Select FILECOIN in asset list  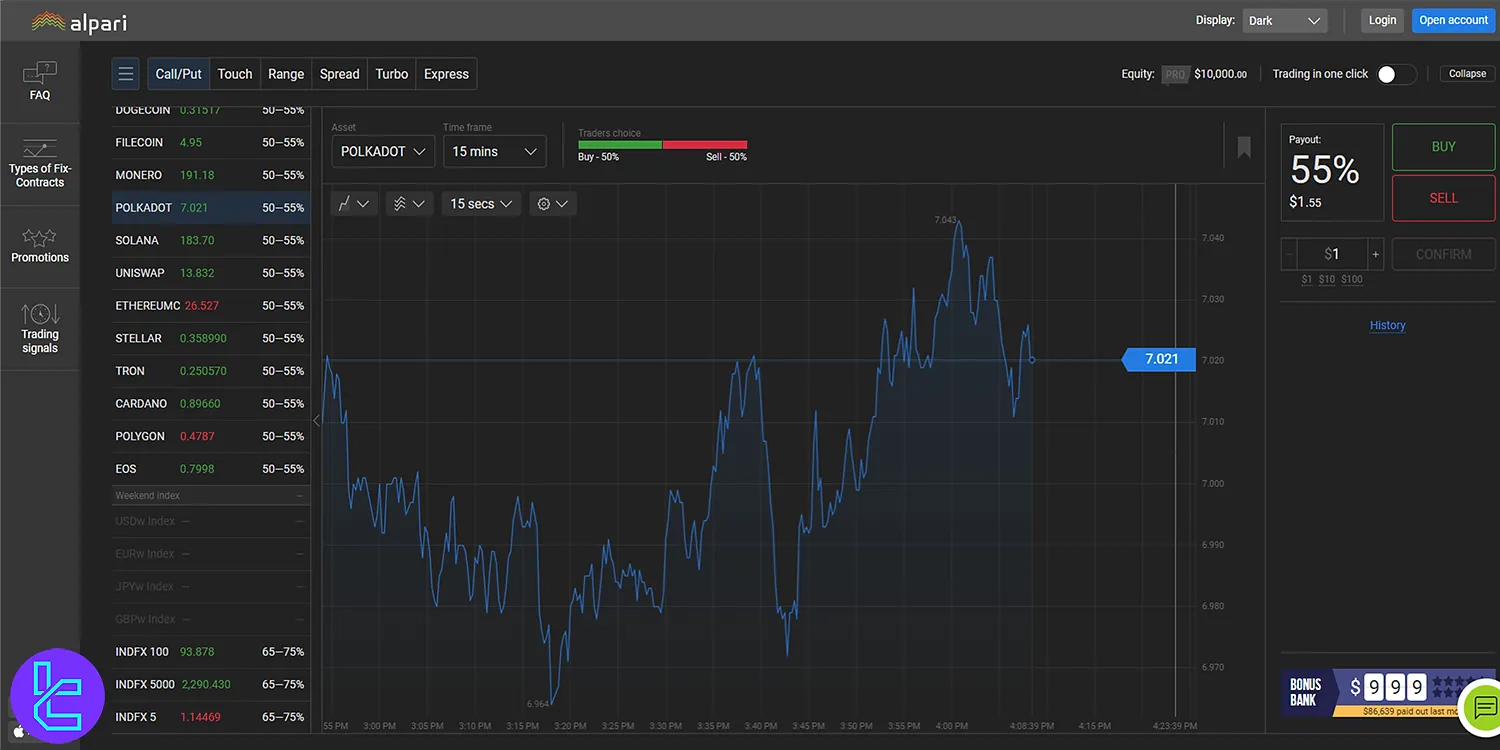coord(210,142)
